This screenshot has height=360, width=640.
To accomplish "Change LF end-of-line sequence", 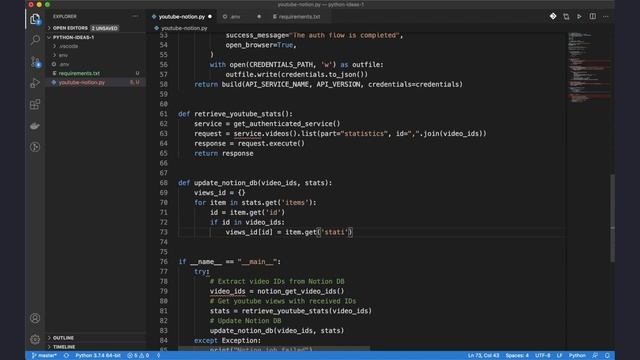I will (559, 356).
